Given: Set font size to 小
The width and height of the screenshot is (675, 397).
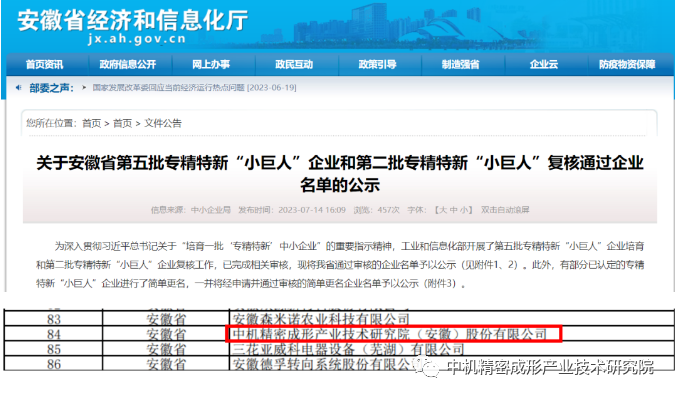Looking at the screenshot, I should click(464, 210).
